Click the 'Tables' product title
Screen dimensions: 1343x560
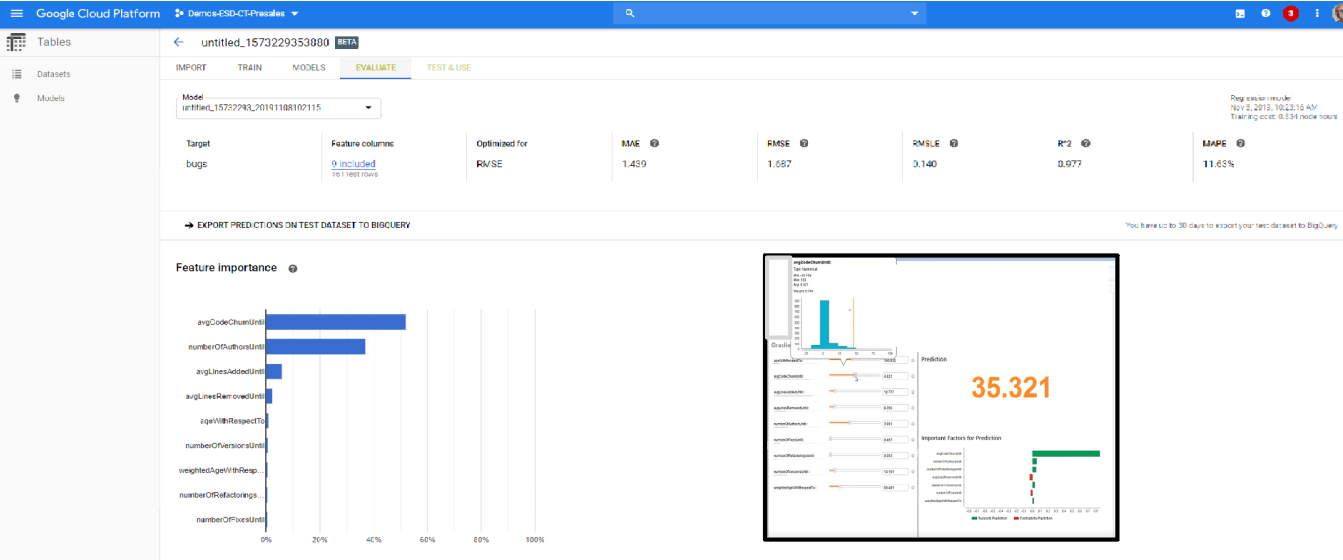(54, 42)
